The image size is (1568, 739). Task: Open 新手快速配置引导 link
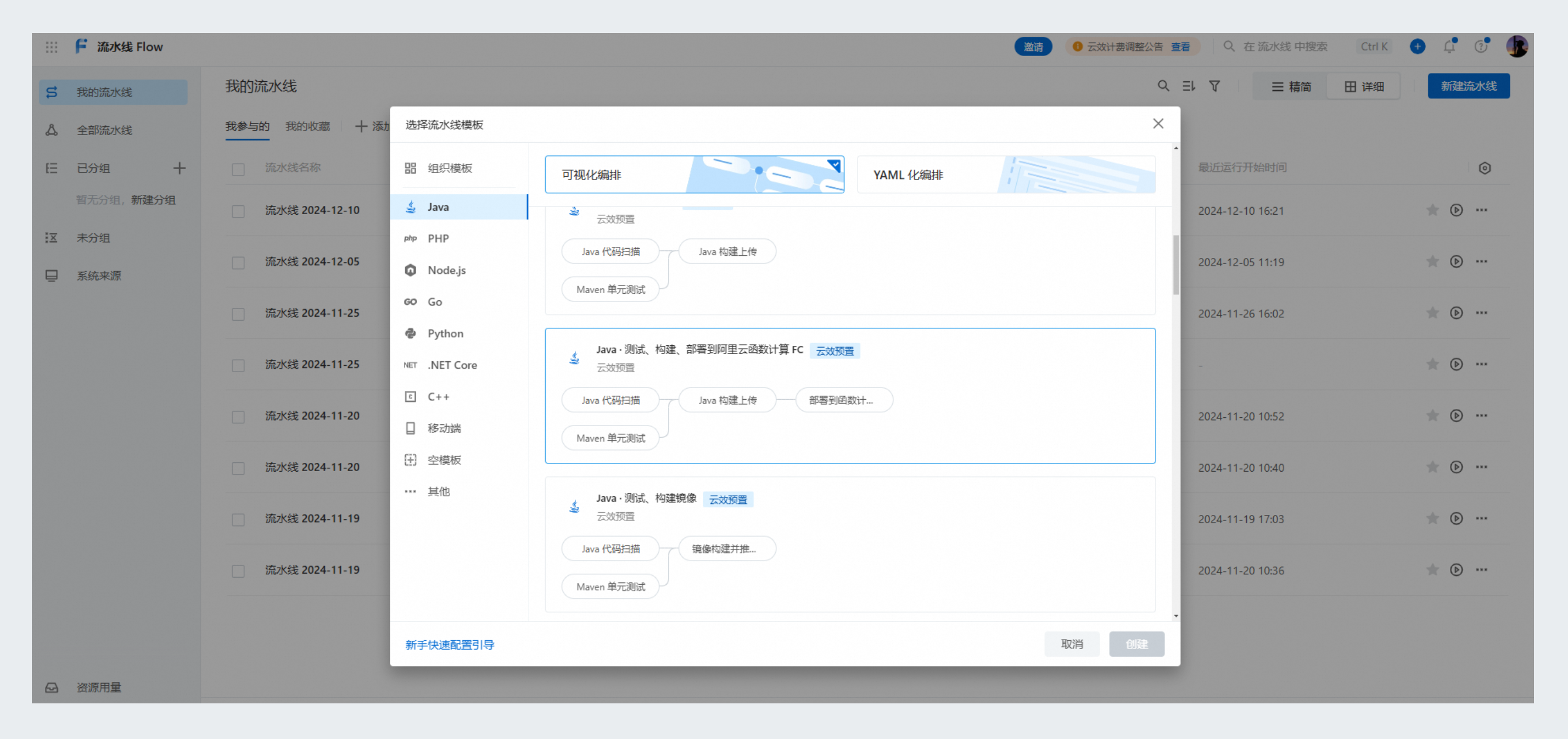pyautogui.click(x=450, y=644)
